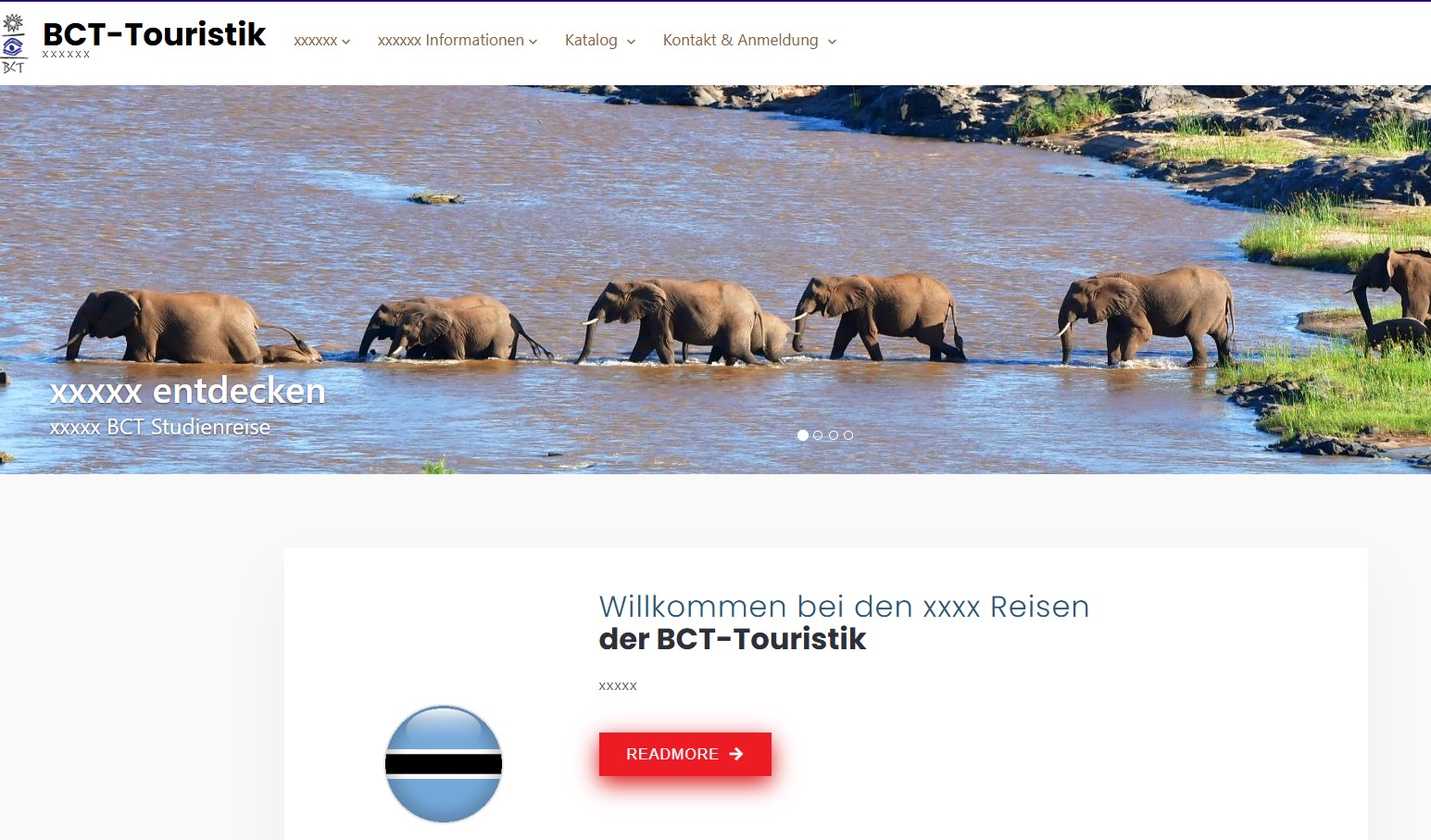Click the elephants hero slider image

(715, 280)
